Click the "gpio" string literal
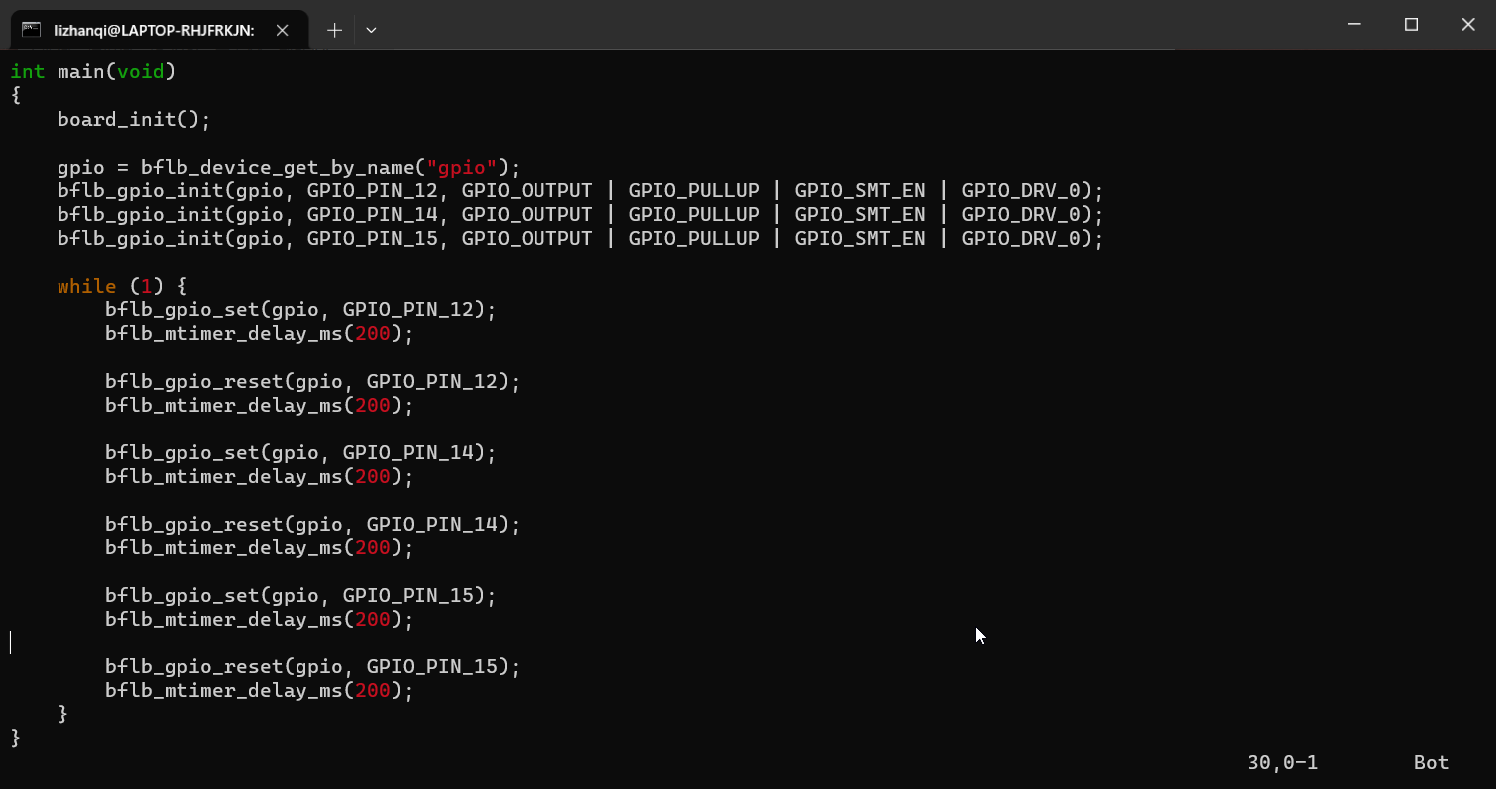1496x789 pixels. click(462, 167)
